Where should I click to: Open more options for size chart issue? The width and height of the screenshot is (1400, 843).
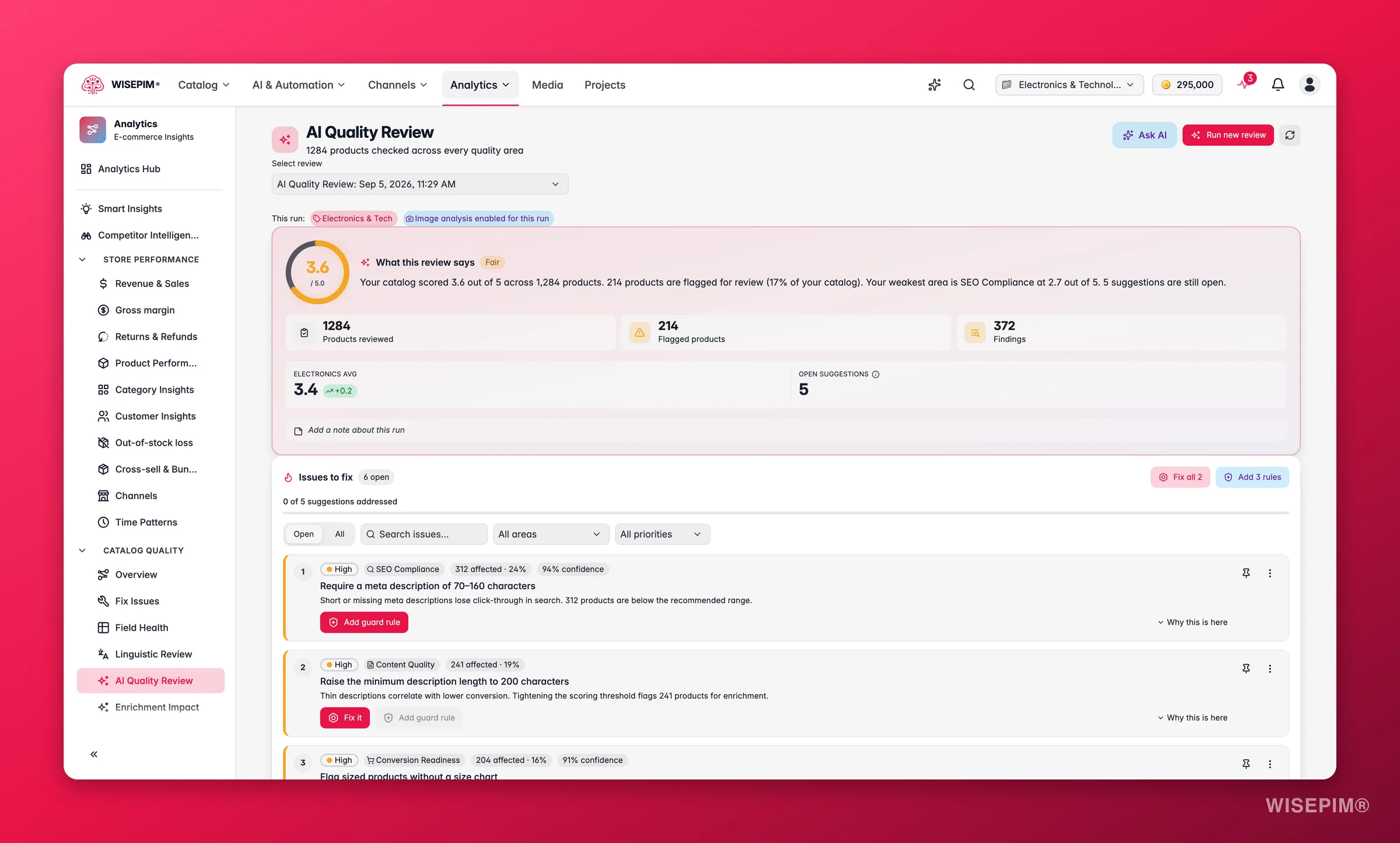tap(1270, 764)
